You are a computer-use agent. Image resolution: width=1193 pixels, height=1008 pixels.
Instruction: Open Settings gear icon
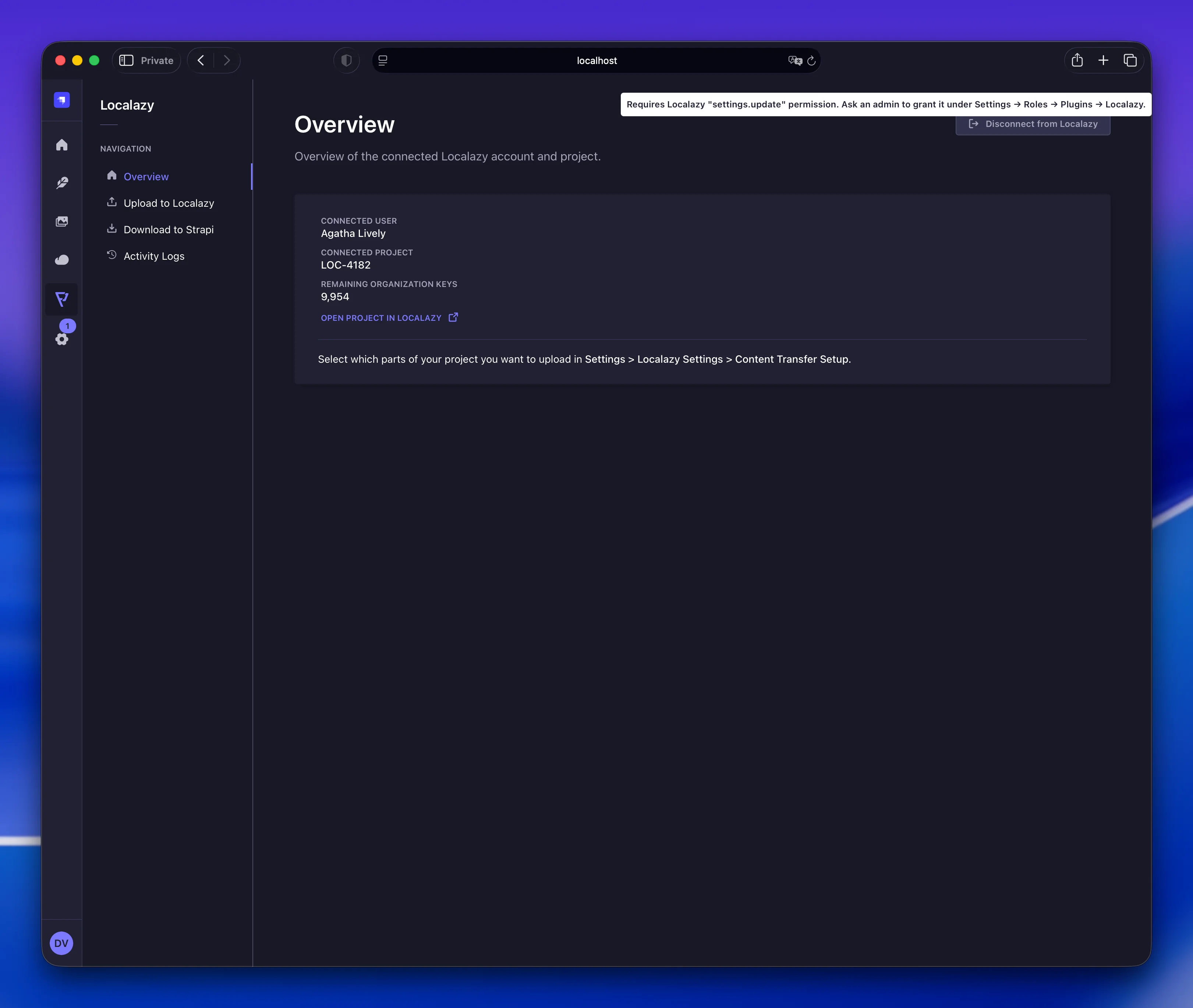[62, 340]
